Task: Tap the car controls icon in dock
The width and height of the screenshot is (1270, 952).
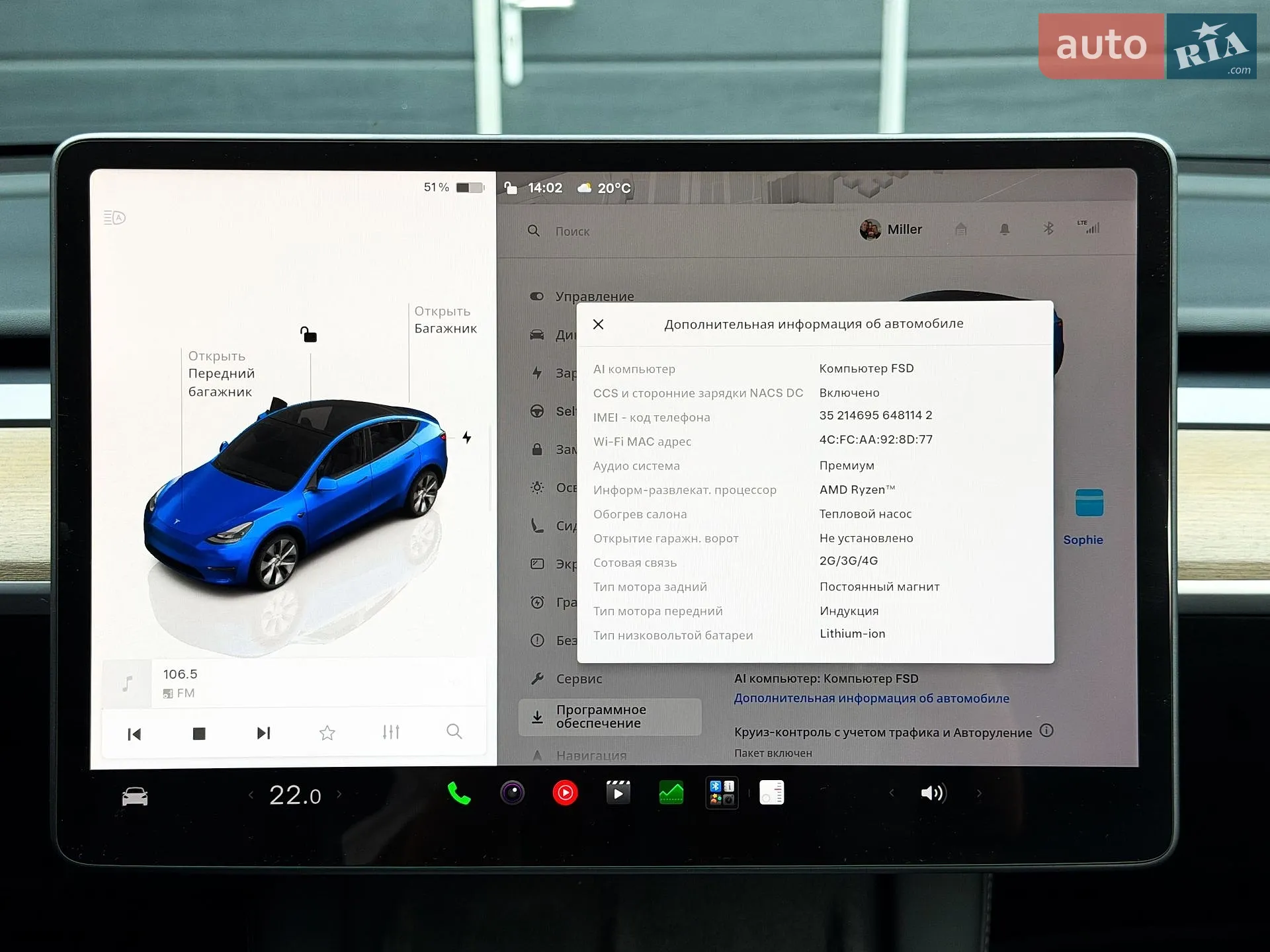Action: click(x=135, y=796)
